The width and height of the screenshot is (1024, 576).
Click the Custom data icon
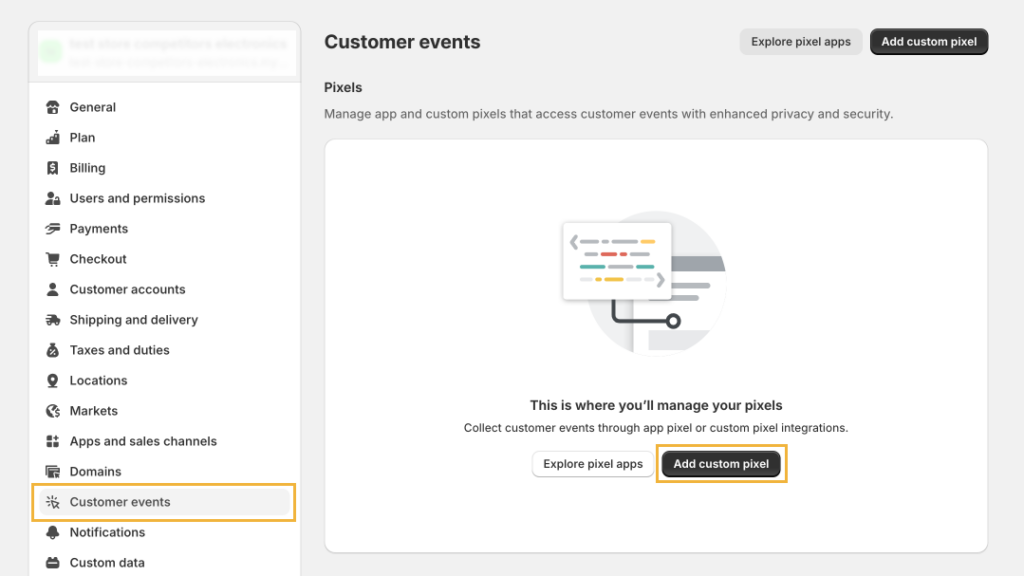(x=53, y=562)
